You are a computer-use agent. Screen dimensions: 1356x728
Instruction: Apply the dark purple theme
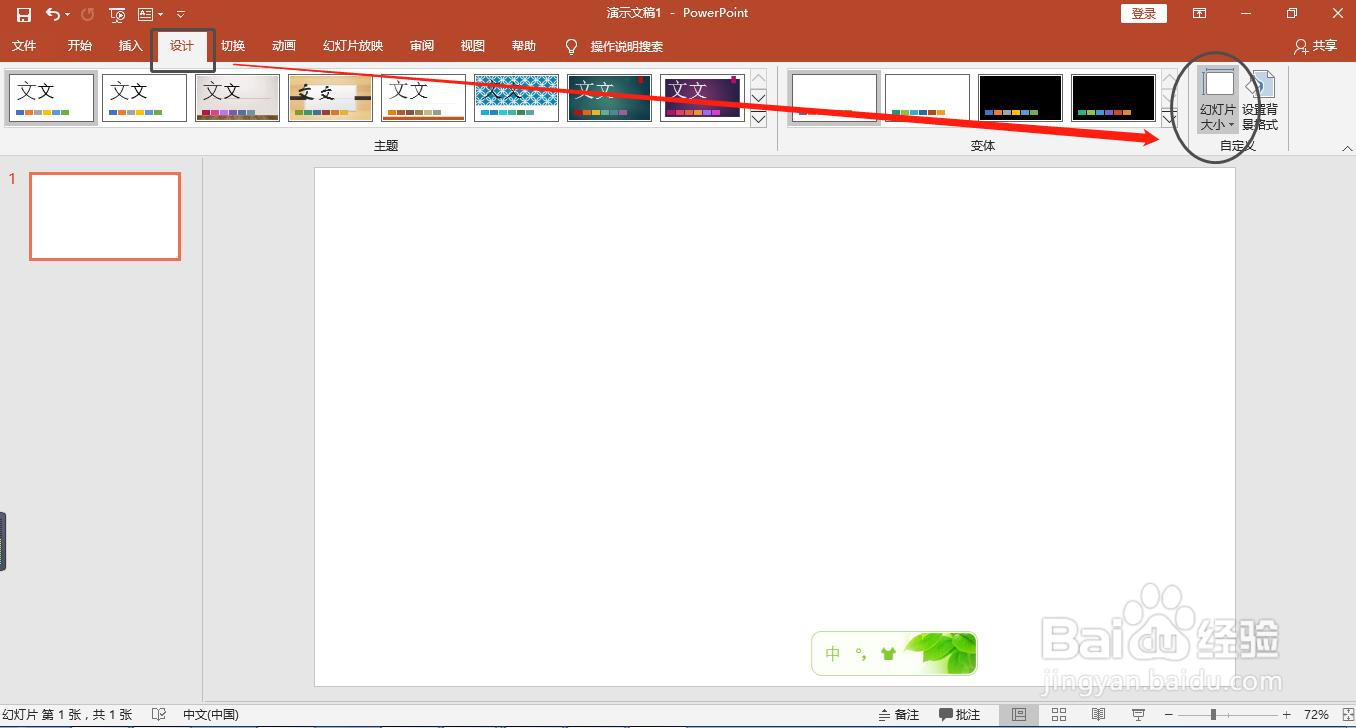[x=703, y=98]
